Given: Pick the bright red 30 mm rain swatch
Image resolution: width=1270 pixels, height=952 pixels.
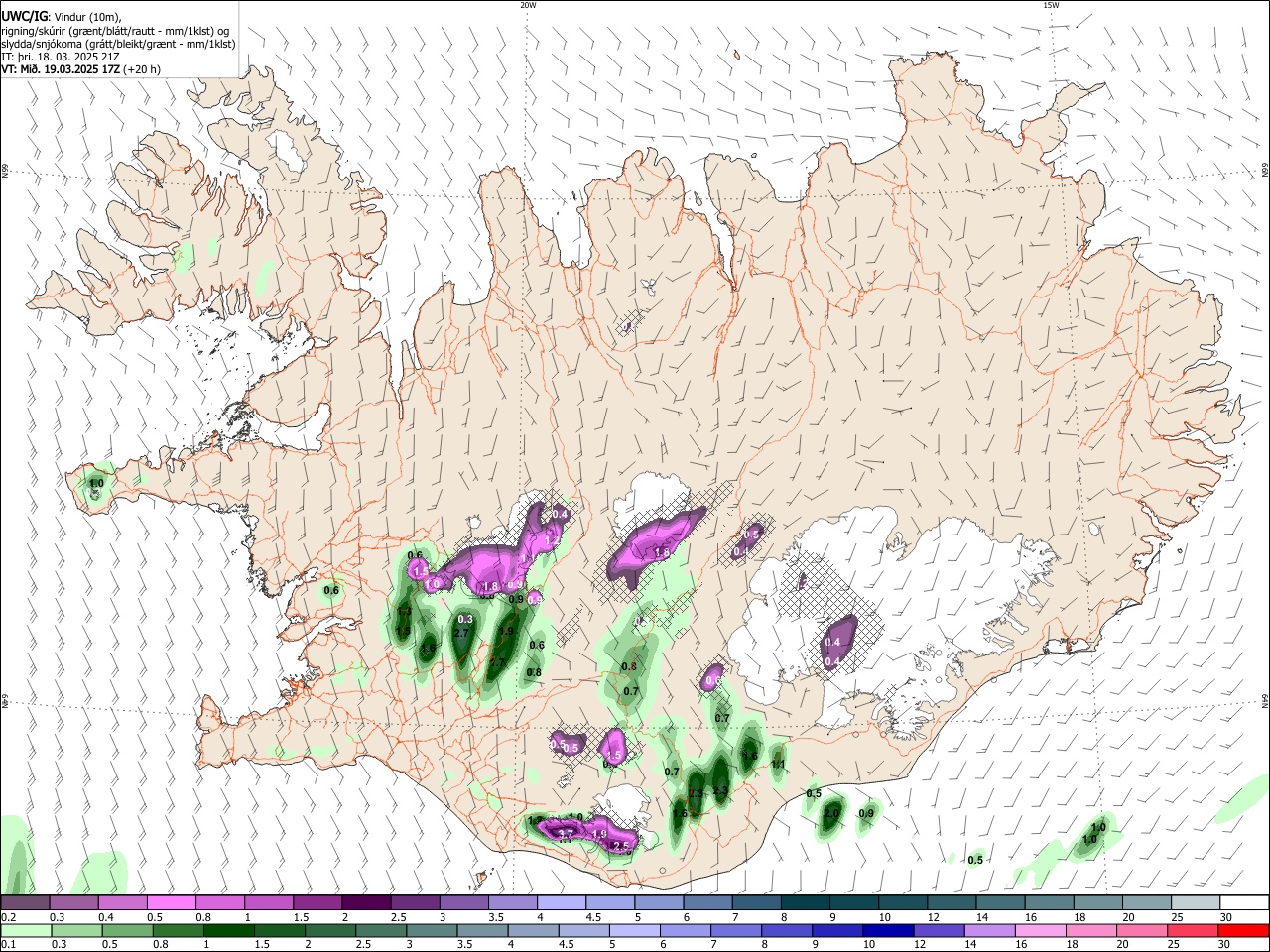Looking at the screenshot, I should pyautogui.click(x=1244, y=930).
